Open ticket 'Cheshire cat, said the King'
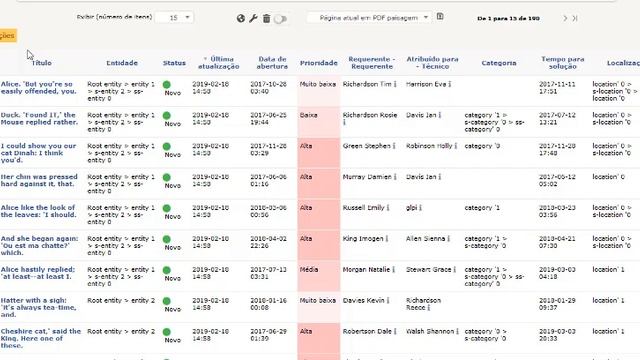 click(41, 338)
